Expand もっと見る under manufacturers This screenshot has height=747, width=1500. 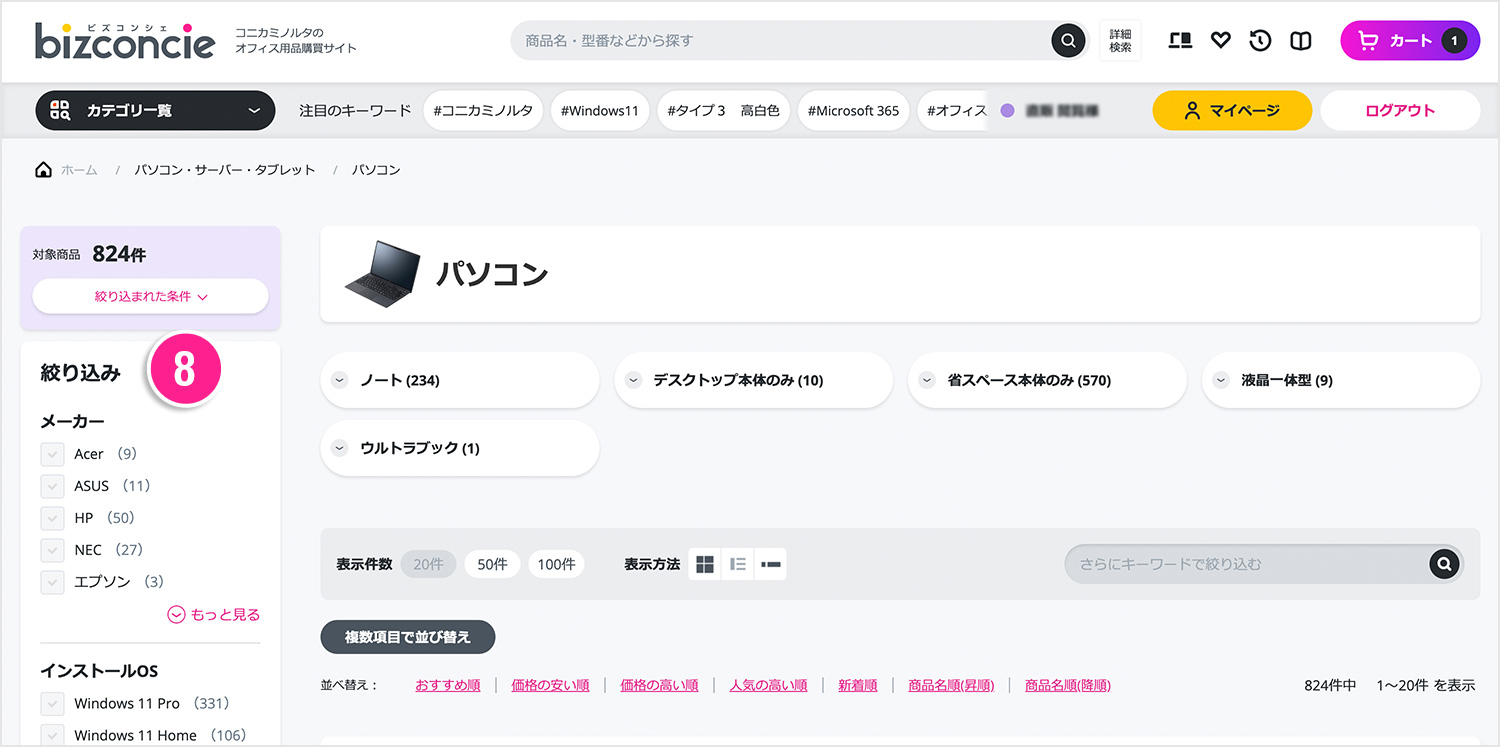[x=214, y=615]
